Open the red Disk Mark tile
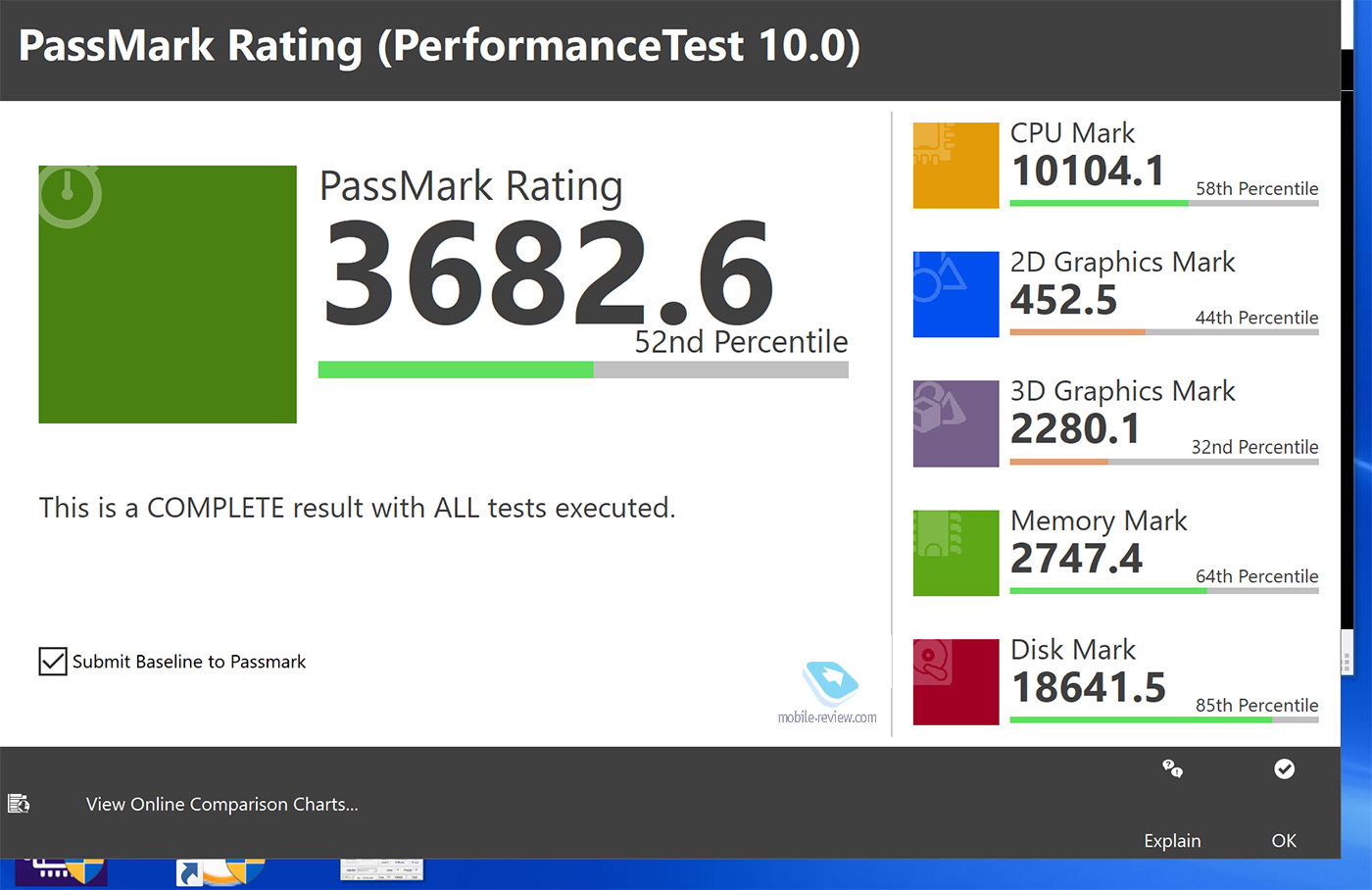The width and height of the screenshot is (1372, 890). [x=955, y=682]
